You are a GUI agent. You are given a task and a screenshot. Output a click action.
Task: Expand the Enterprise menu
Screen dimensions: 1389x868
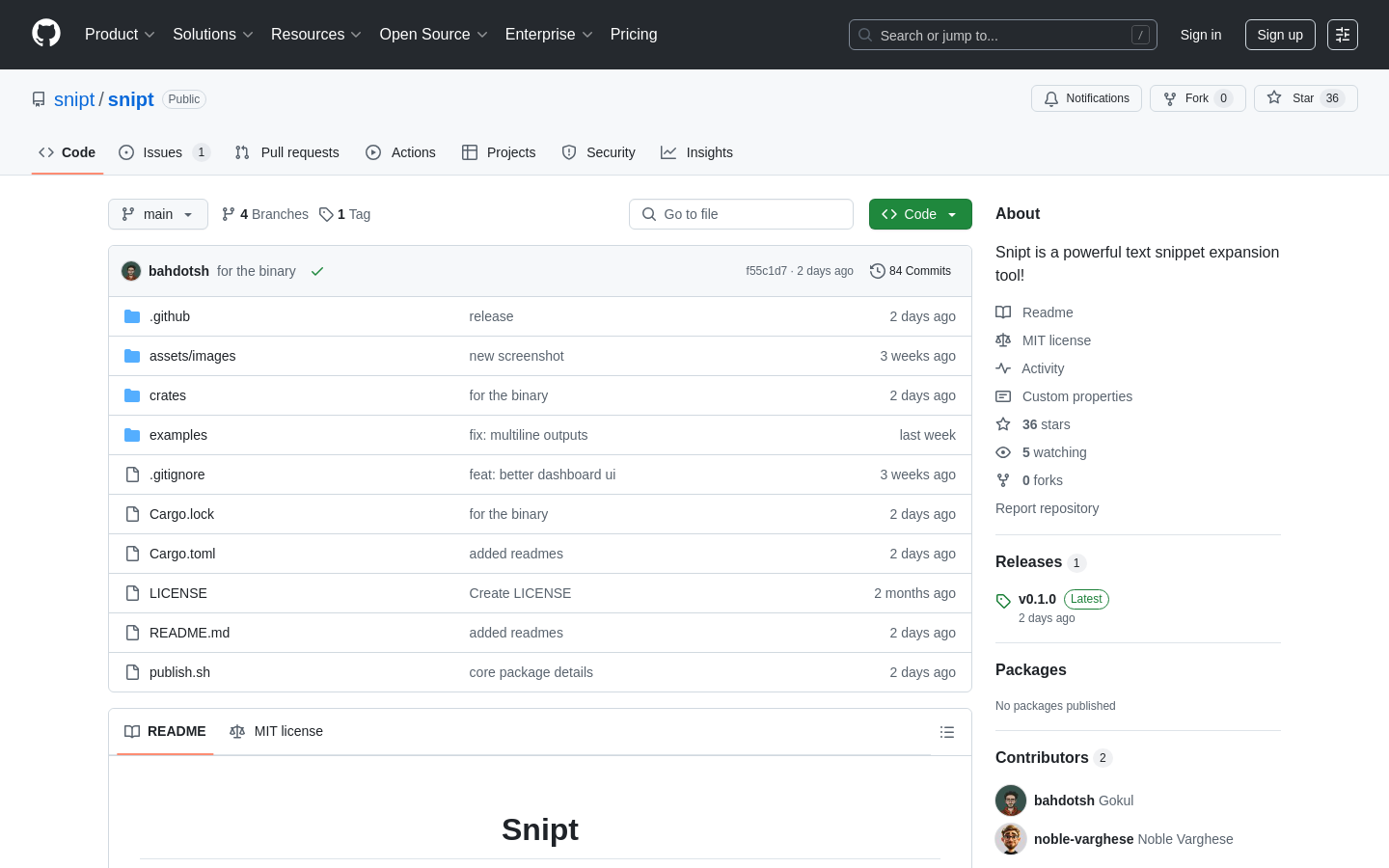coord(549,35)
